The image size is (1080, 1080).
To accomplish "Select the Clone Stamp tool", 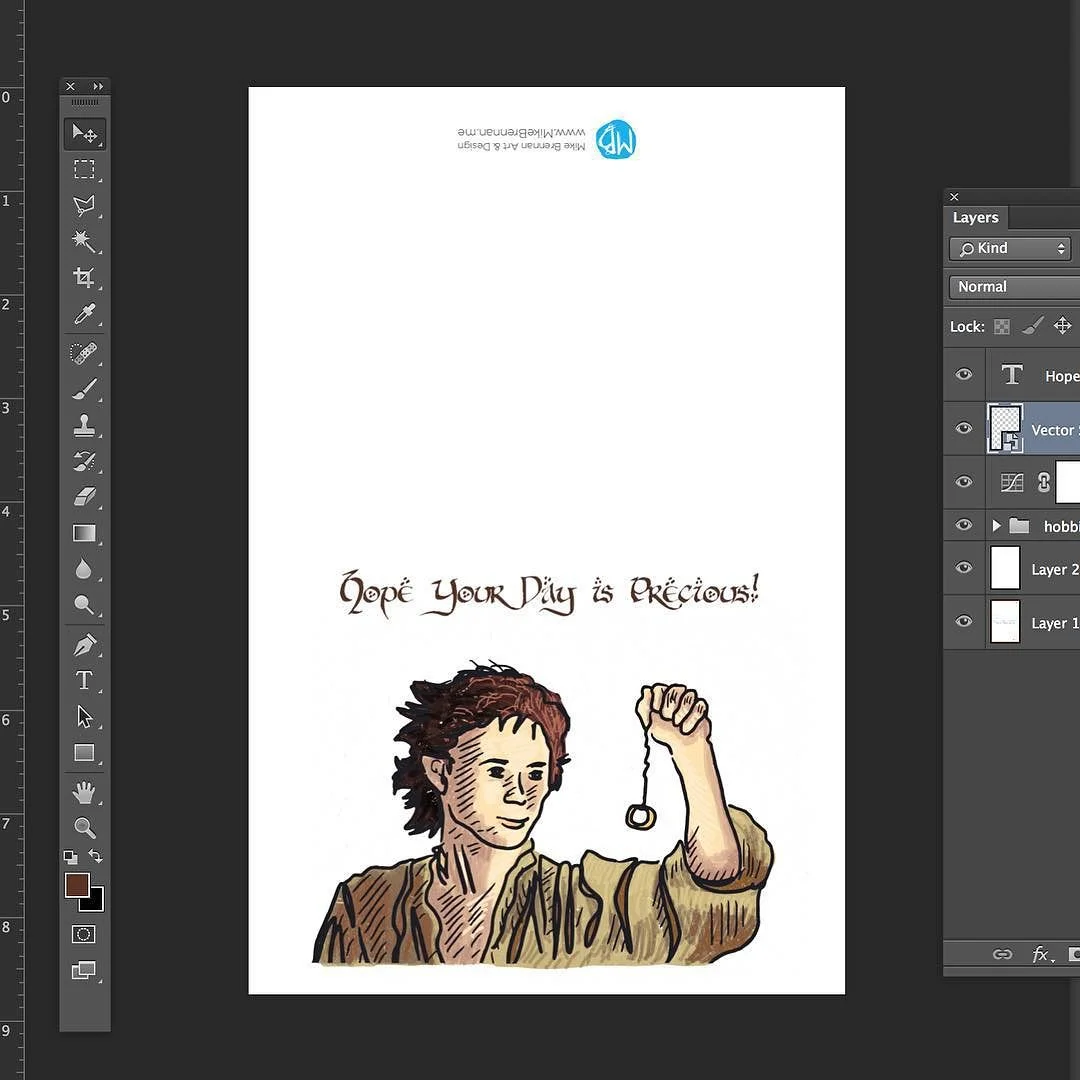I will tap(85, 425).
